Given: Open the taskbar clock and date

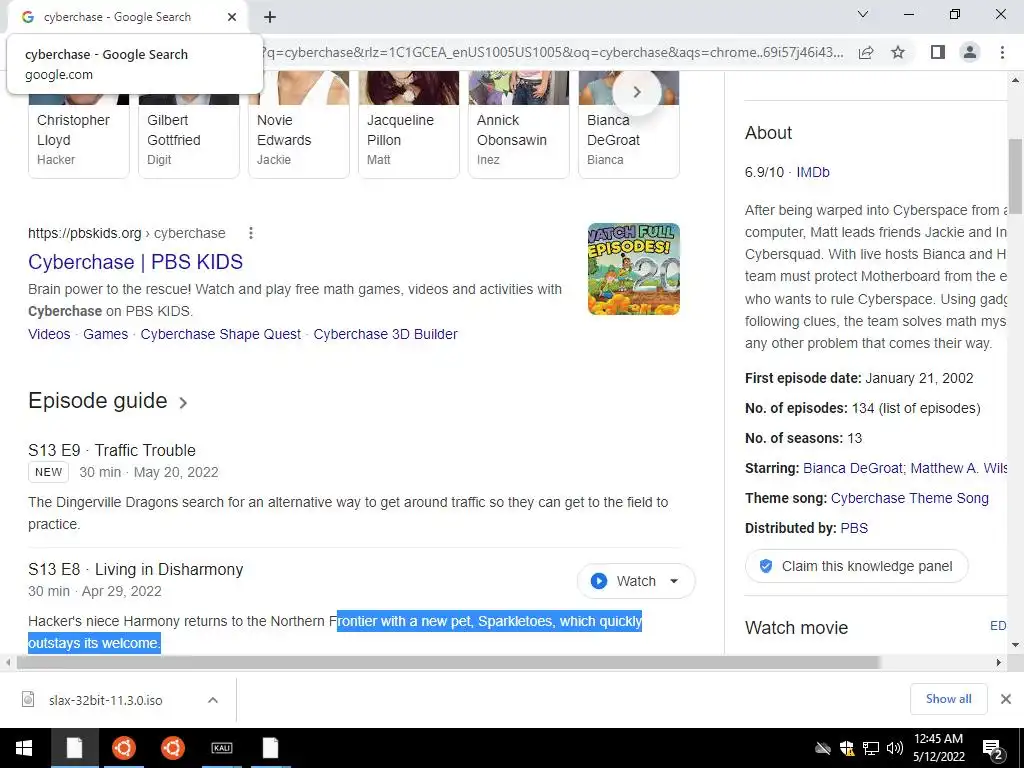Looking at the screenshot, I should [x=938, y=748].
